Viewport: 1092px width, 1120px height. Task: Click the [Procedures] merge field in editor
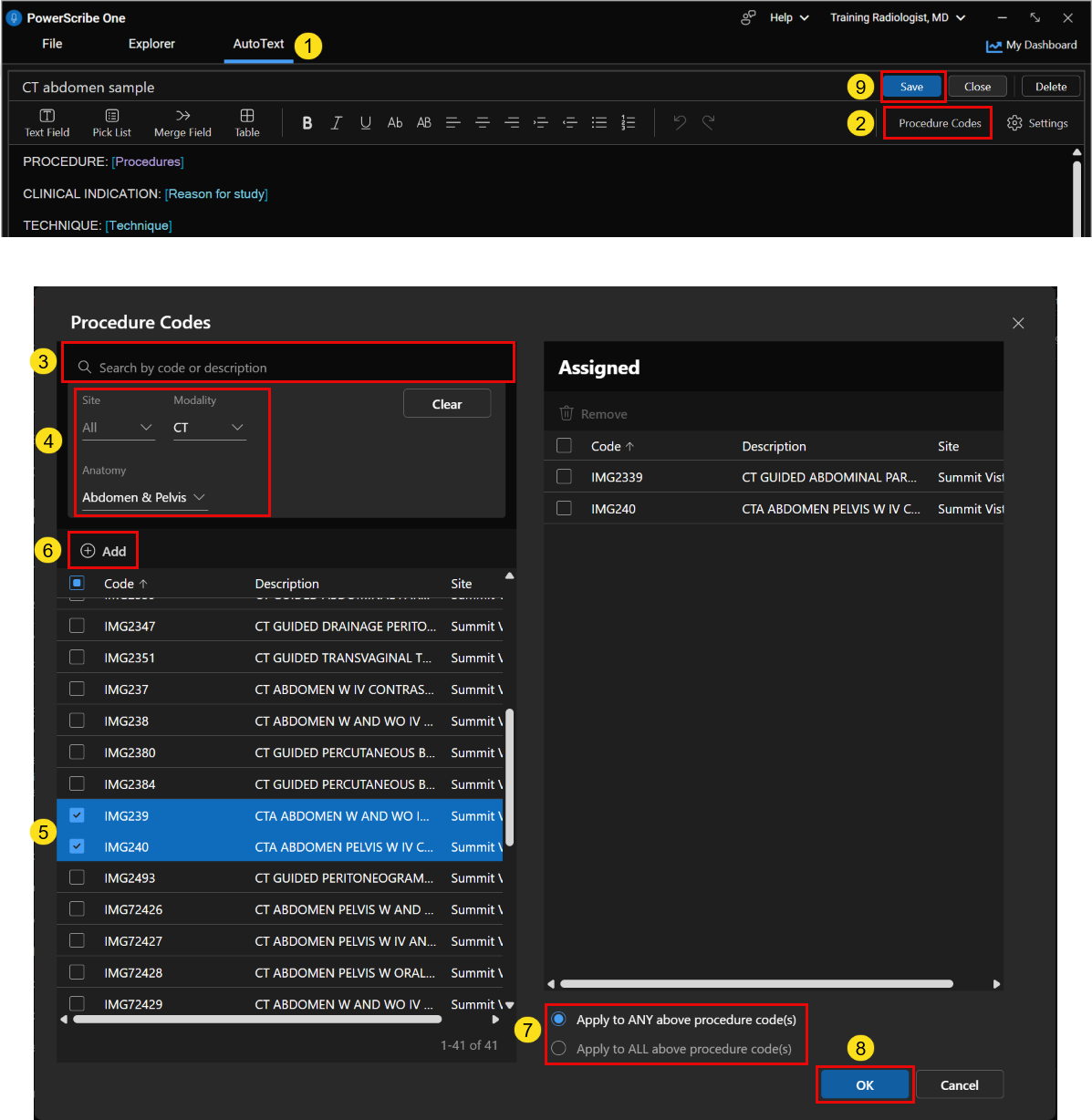point(148,161)
